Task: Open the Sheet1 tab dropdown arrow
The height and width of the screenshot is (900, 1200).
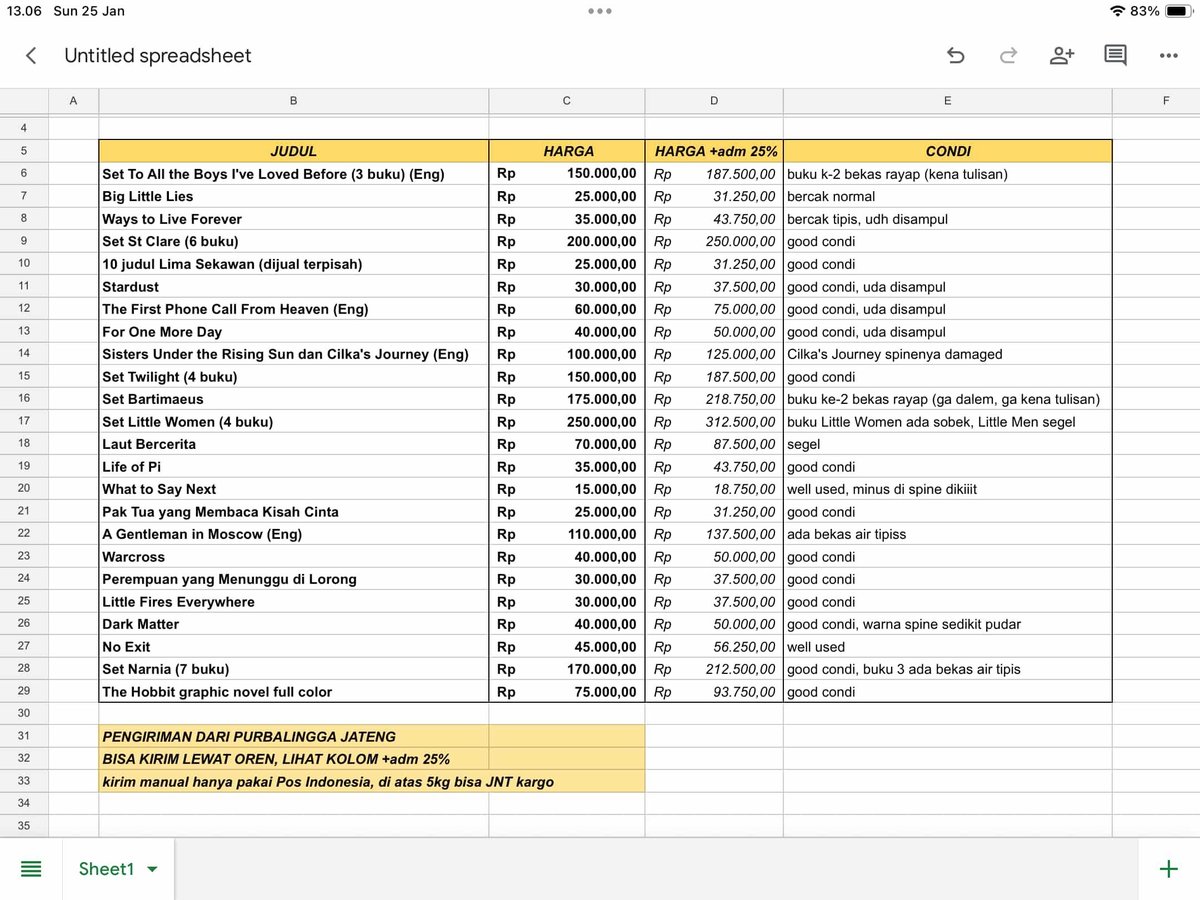Action: (152, 870)
